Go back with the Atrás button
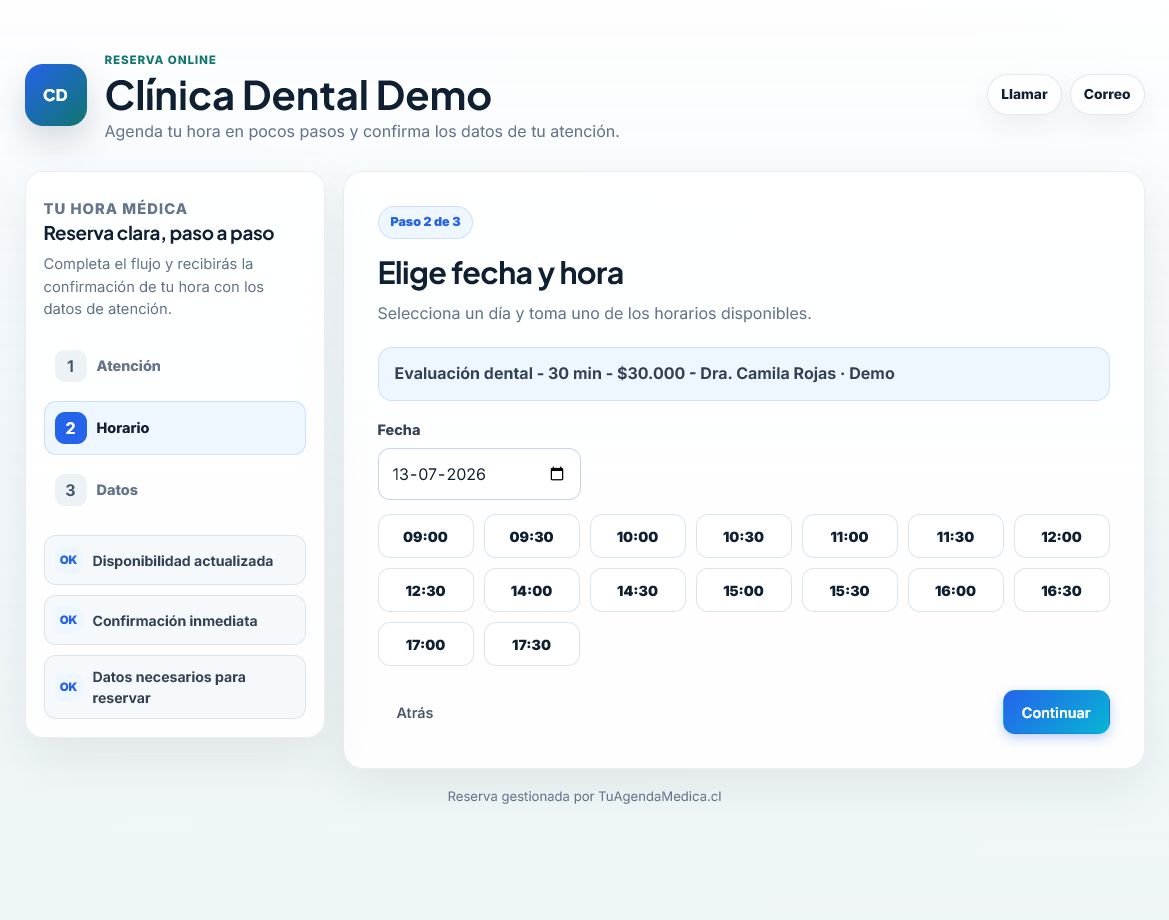Screen dimensions: 1169x920 pos(415,713)
